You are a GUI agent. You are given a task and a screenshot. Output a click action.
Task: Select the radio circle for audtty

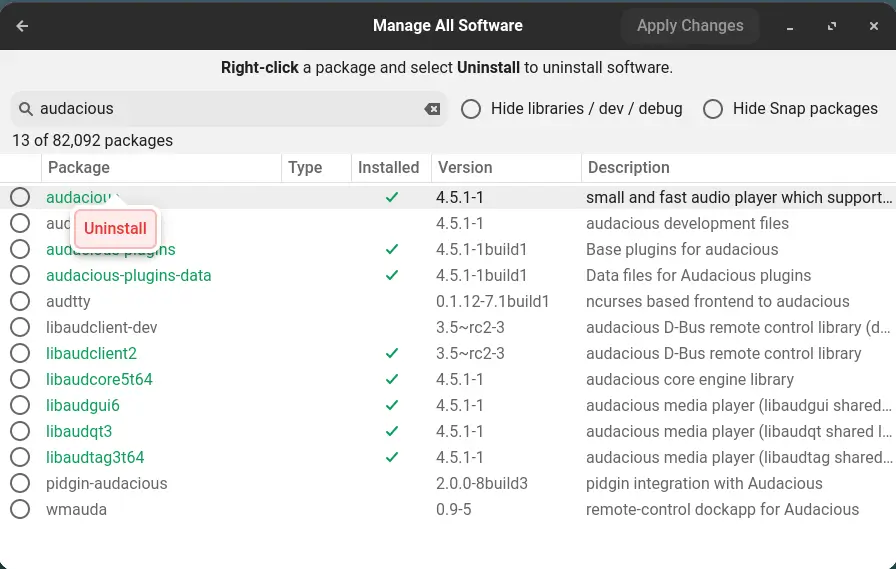point(20,301)
